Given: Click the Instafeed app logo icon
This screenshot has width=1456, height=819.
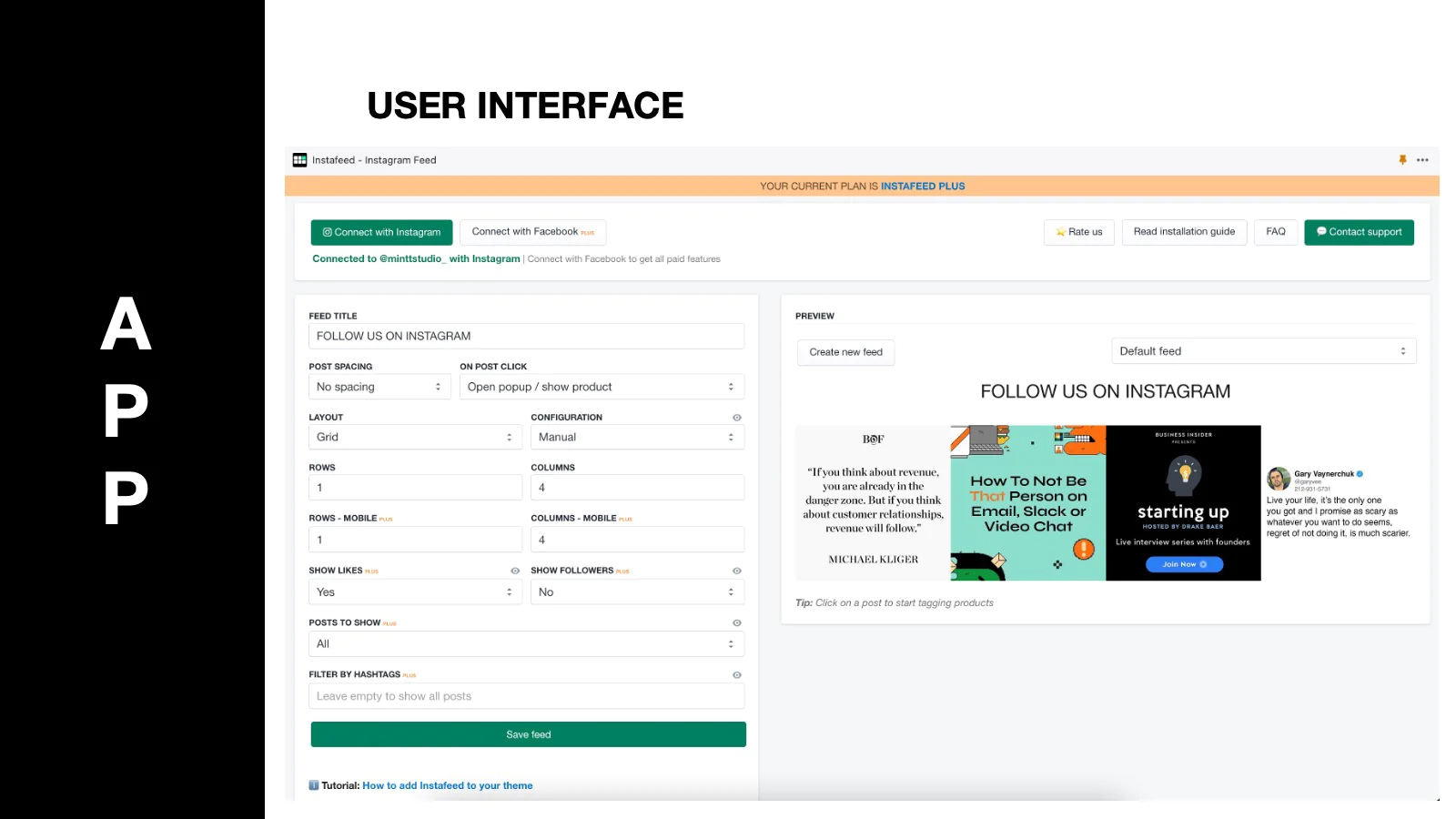Looking at the screenshot, I should (299, 160).
